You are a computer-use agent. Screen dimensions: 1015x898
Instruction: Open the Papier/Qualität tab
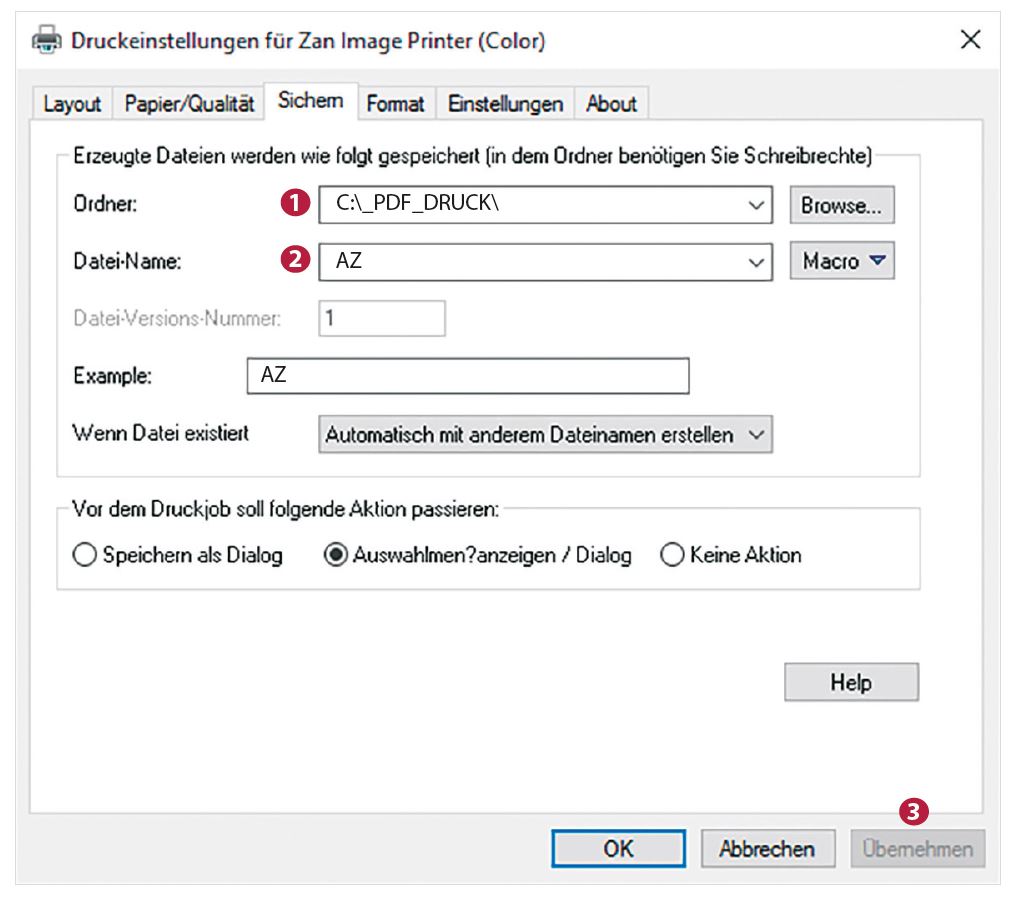[x=190, y=103]
